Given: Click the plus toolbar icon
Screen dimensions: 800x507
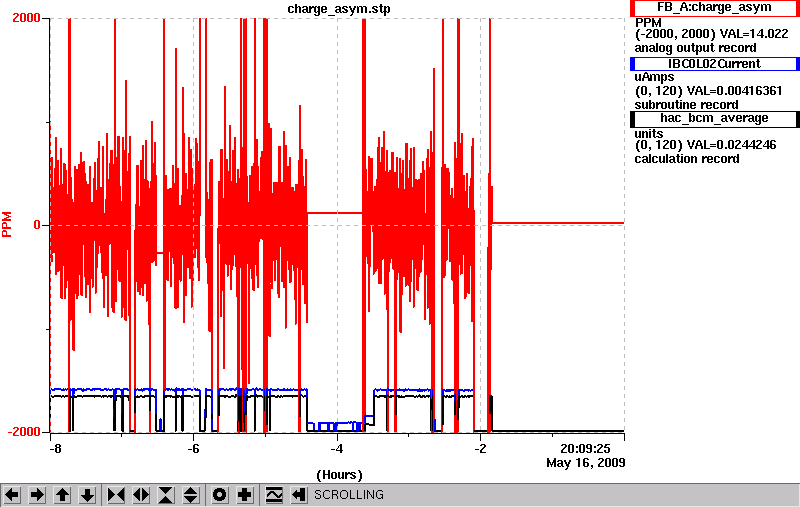Looking at the screenshot, I should (x=245, y=495).
